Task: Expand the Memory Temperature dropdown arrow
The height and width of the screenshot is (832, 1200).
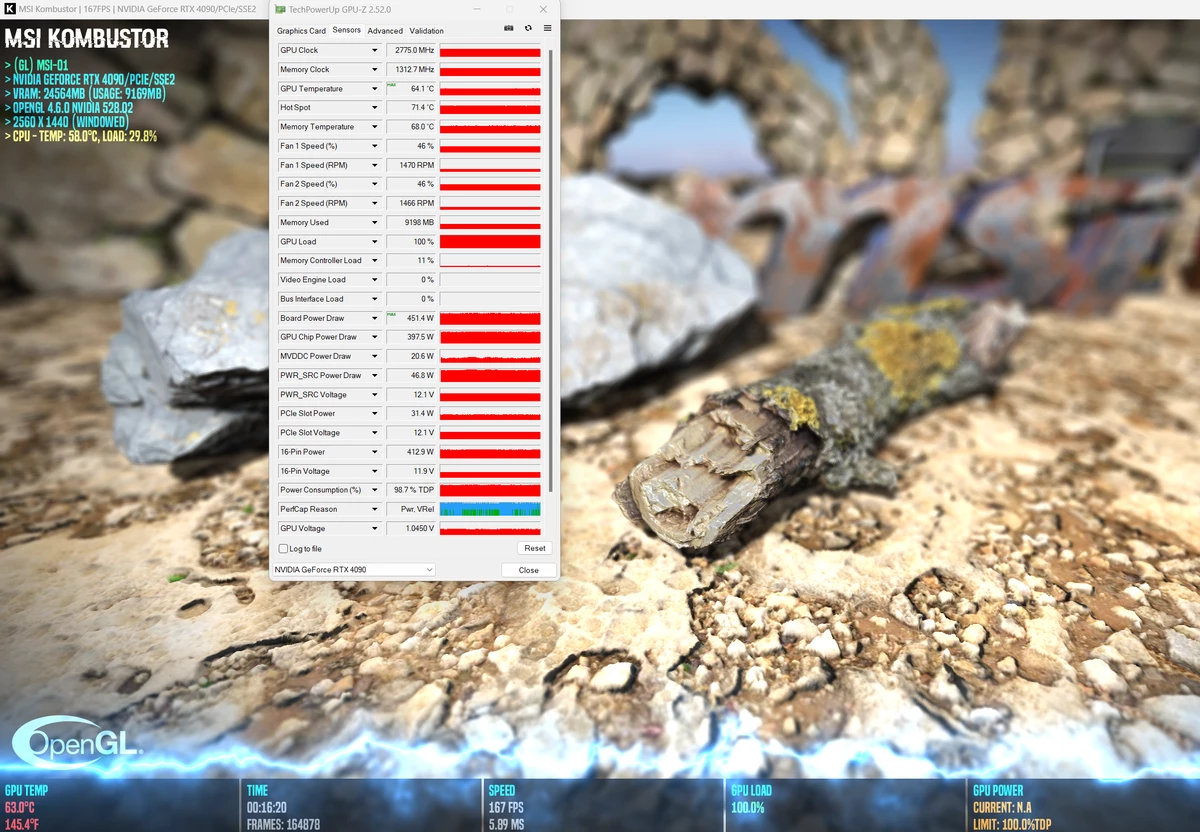Action: pos(375,127)
